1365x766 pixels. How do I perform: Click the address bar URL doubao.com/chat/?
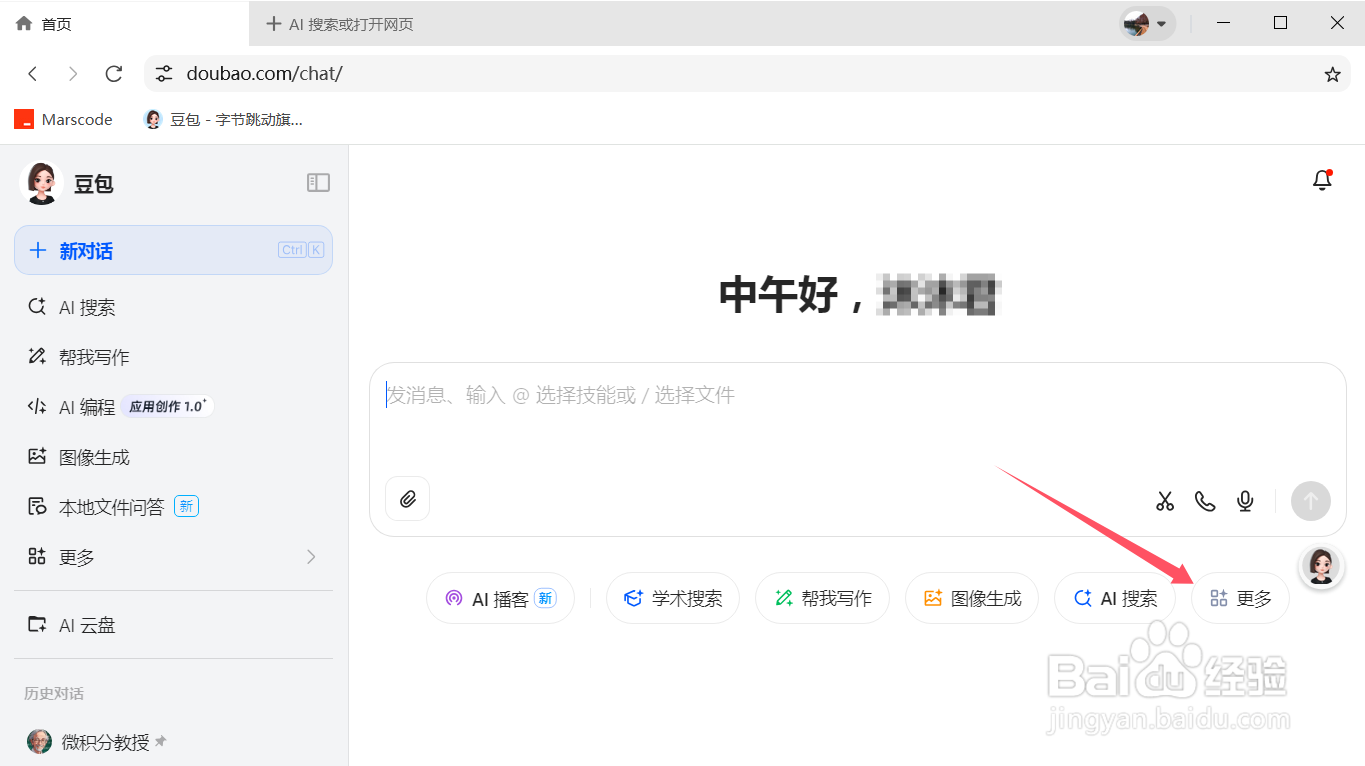[x=264, y=74]
